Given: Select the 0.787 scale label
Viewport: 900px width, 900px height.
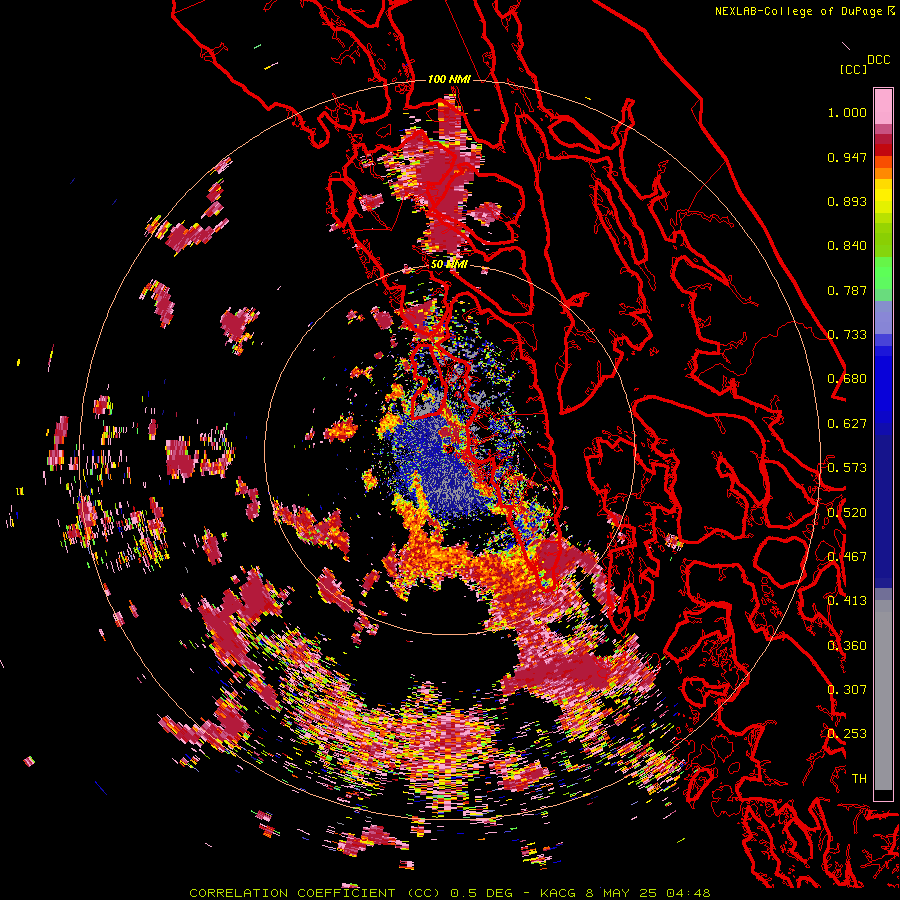Looking at the screenshot, I should click(x=847, y=290).
